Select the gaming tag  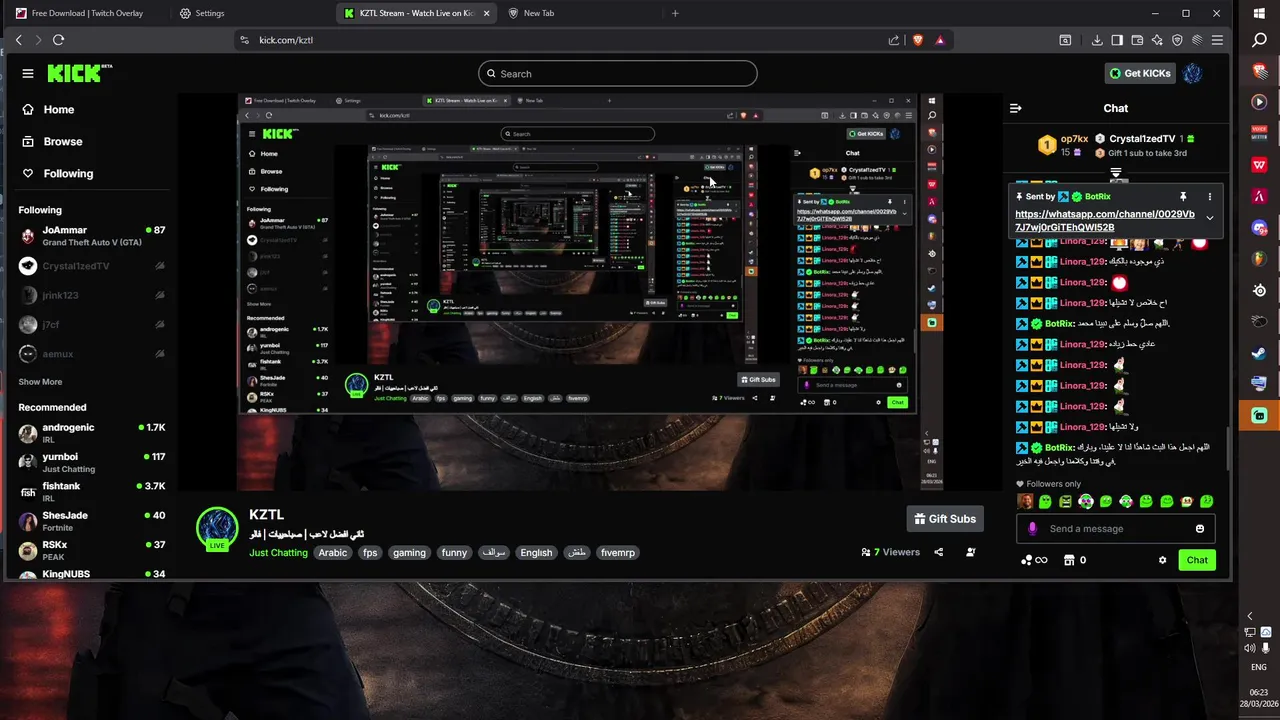click(x=409, y=552)
